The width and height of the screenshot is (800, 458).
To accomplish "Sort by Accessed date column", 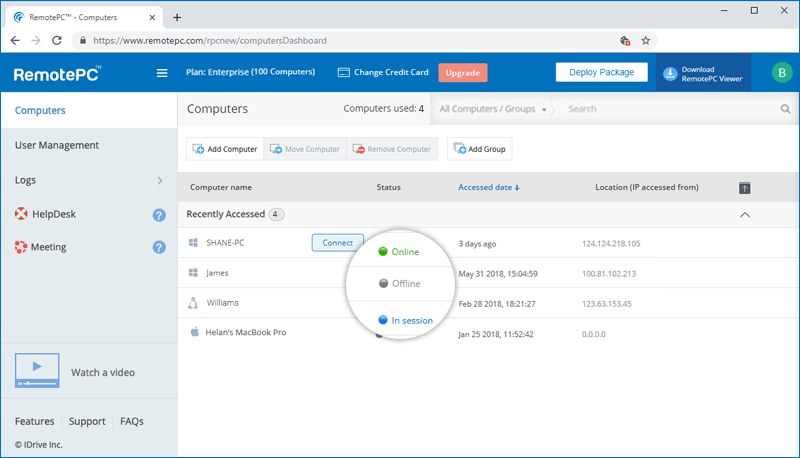I will 488,187.
